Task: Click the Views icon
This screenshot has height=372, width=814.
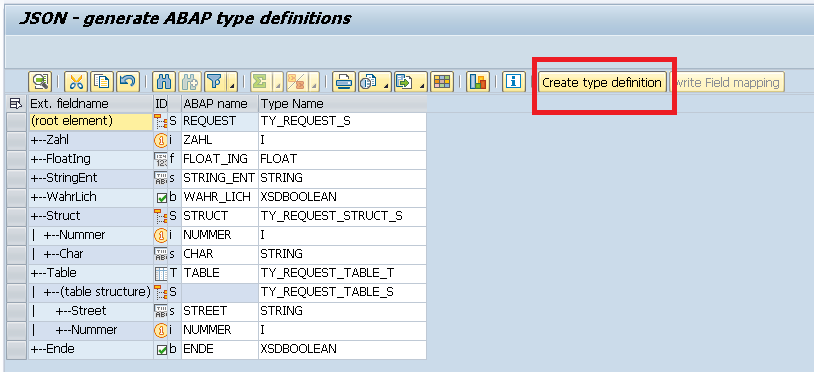Action: click(369, 82)
